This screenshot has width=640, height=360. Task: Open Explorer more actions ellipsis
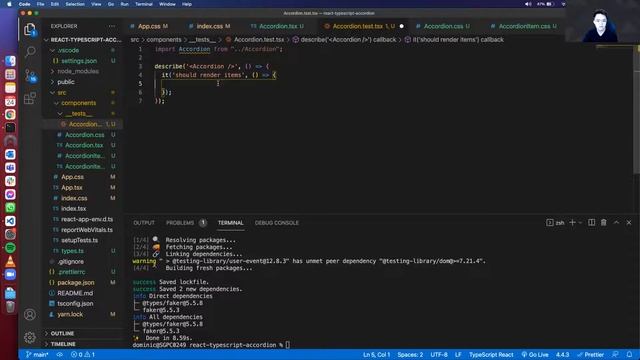pyautogui.click(x=112, y=26)
